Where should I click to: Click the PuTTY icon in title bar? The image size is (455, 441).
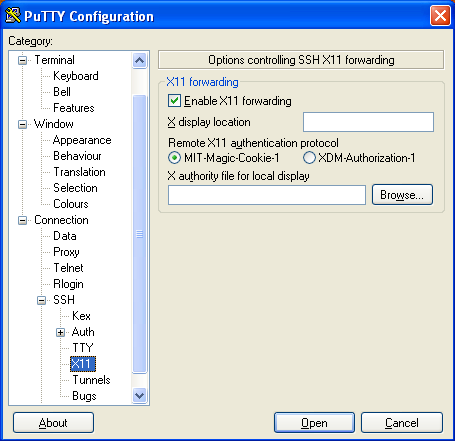tap(13, 15)
